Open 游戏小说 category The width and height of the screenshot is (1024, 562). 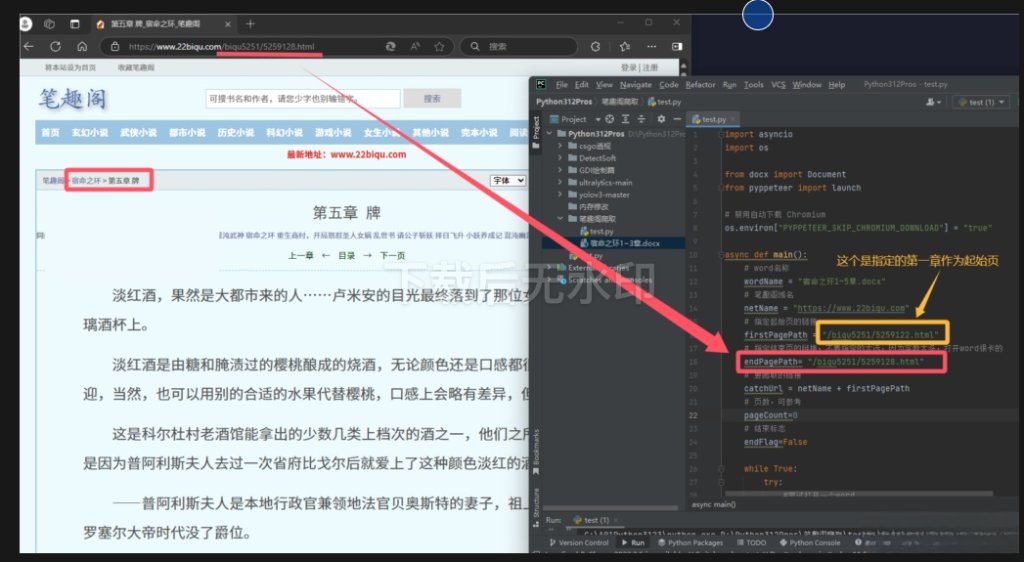click(x=333, y=133)
